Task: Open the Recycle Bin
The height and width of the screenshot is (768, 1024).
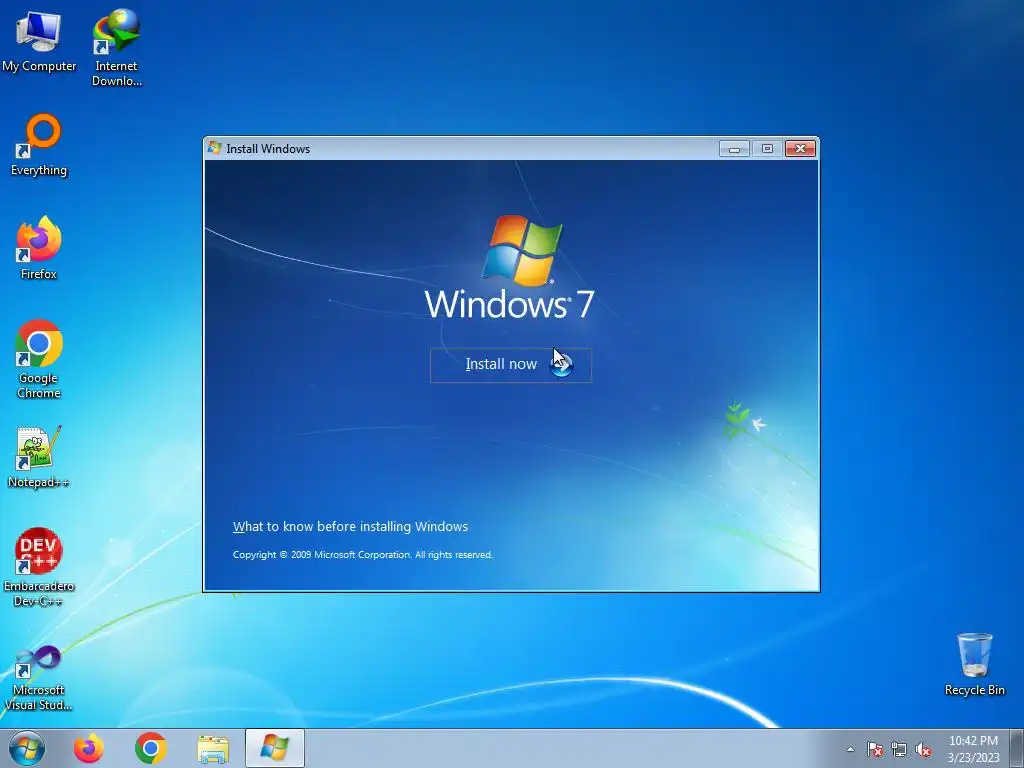Action: pos(974,664)
